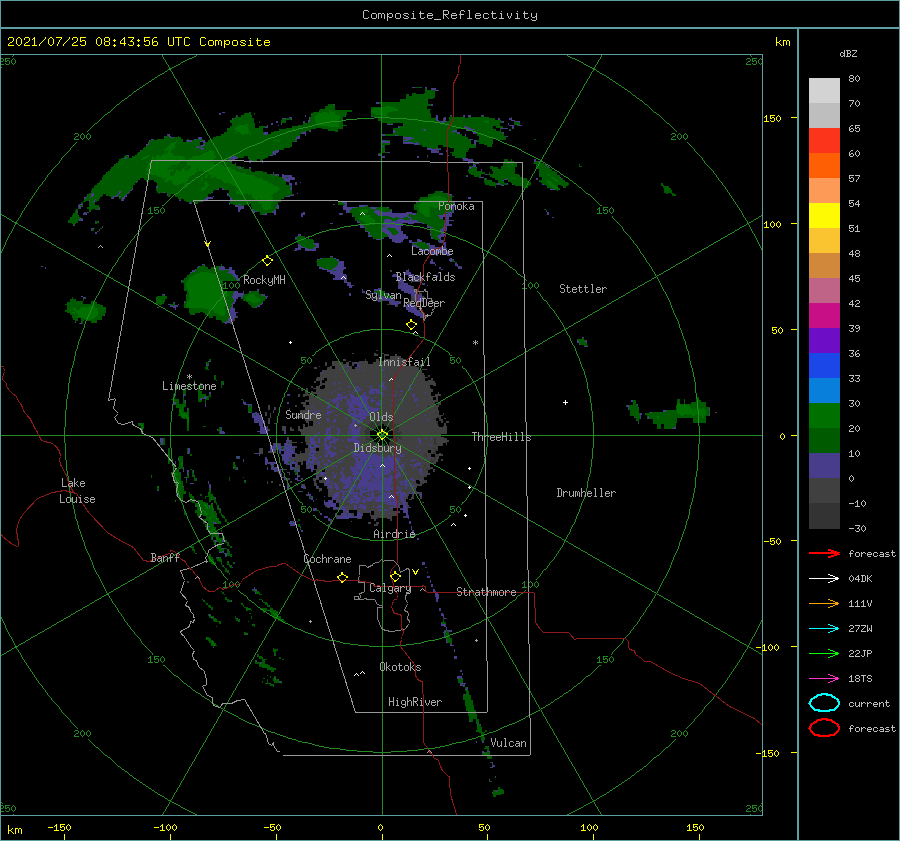The image size is (900, 841).
Task: Click the HighRiver town label
Action: 415,702
